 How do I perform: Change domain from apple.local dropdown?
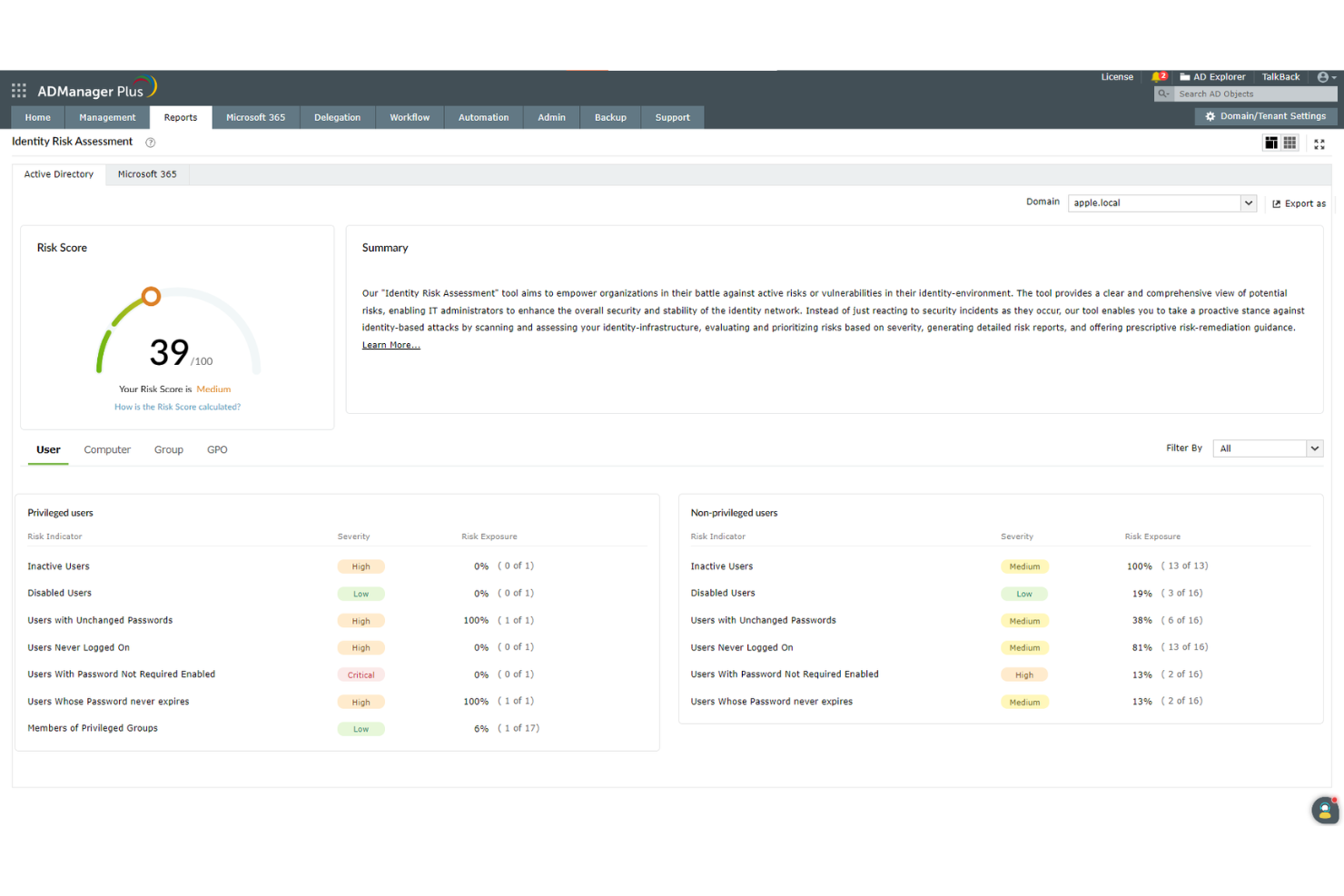coord(1249,202)
